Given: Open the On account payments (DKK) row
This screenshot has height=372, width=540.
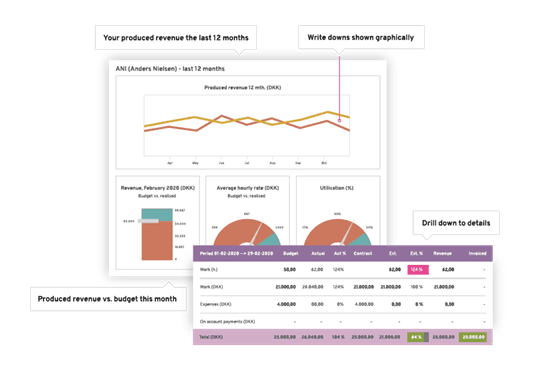Looking at the screenshot, I should point(343,321).
